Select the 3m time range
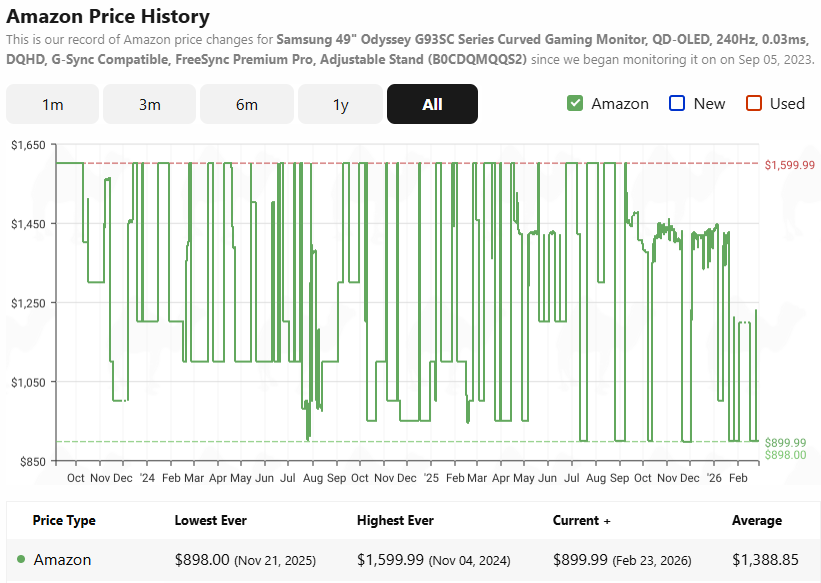The width and height of the screenshot is (821, 583). 149,103
